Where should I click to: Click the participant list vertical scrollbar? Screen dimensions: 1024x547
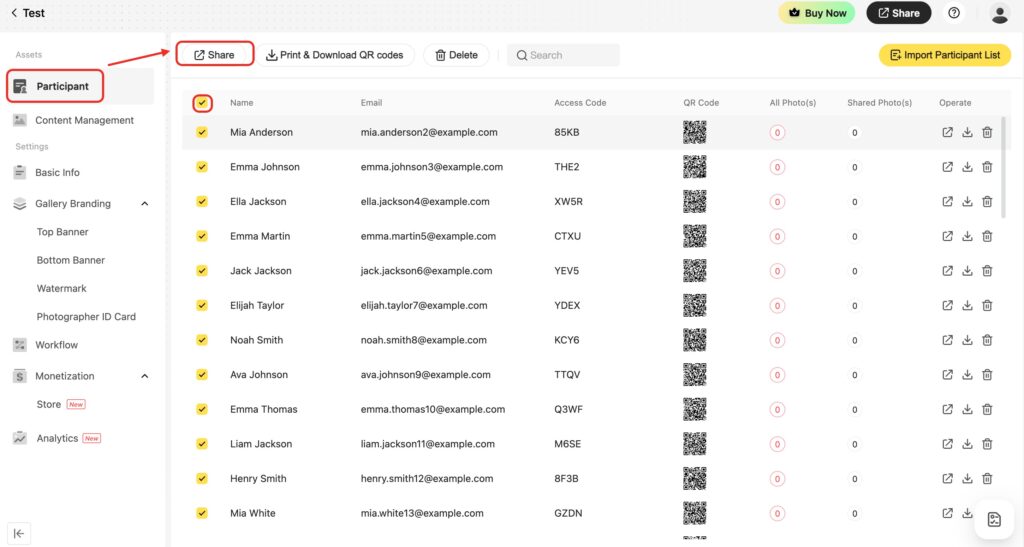click(x=1003, y=170)
